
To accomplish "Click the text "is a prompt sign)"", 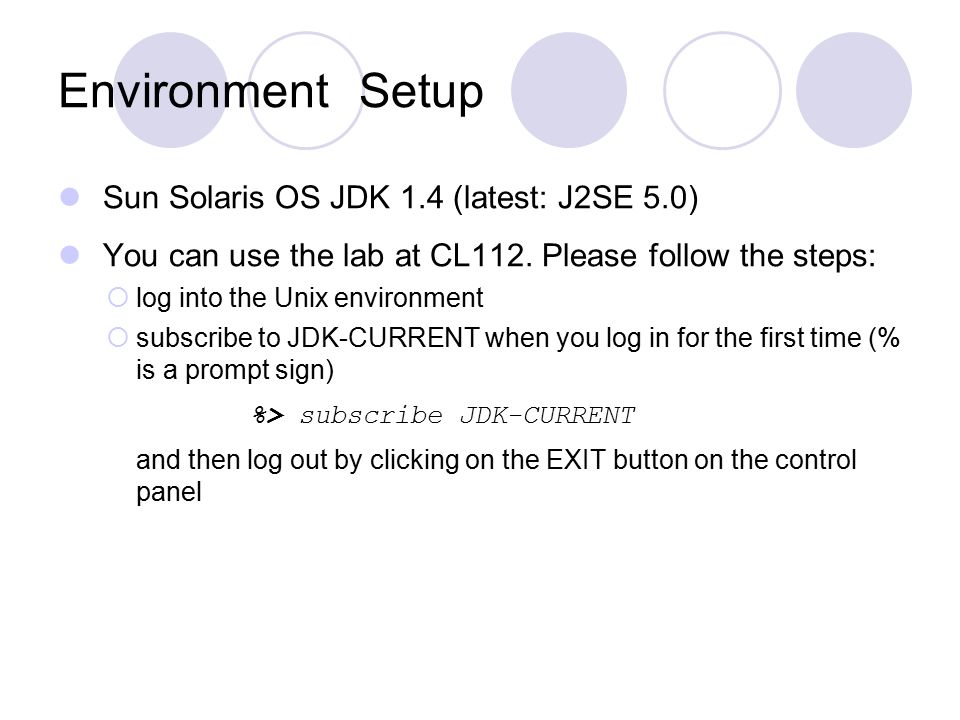I will coord(234,370).
